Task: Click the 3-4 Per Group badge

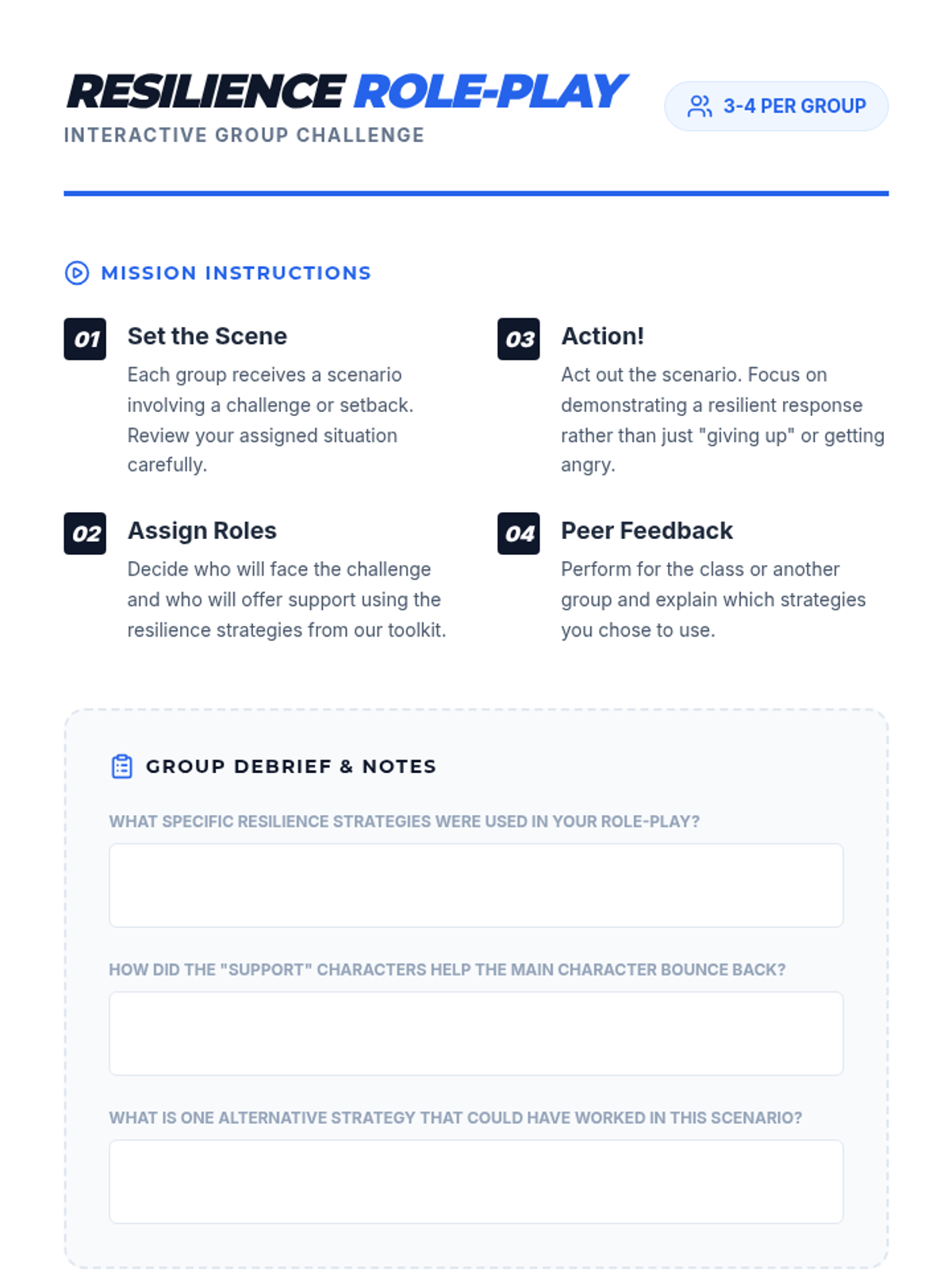Action: (776, 106)
